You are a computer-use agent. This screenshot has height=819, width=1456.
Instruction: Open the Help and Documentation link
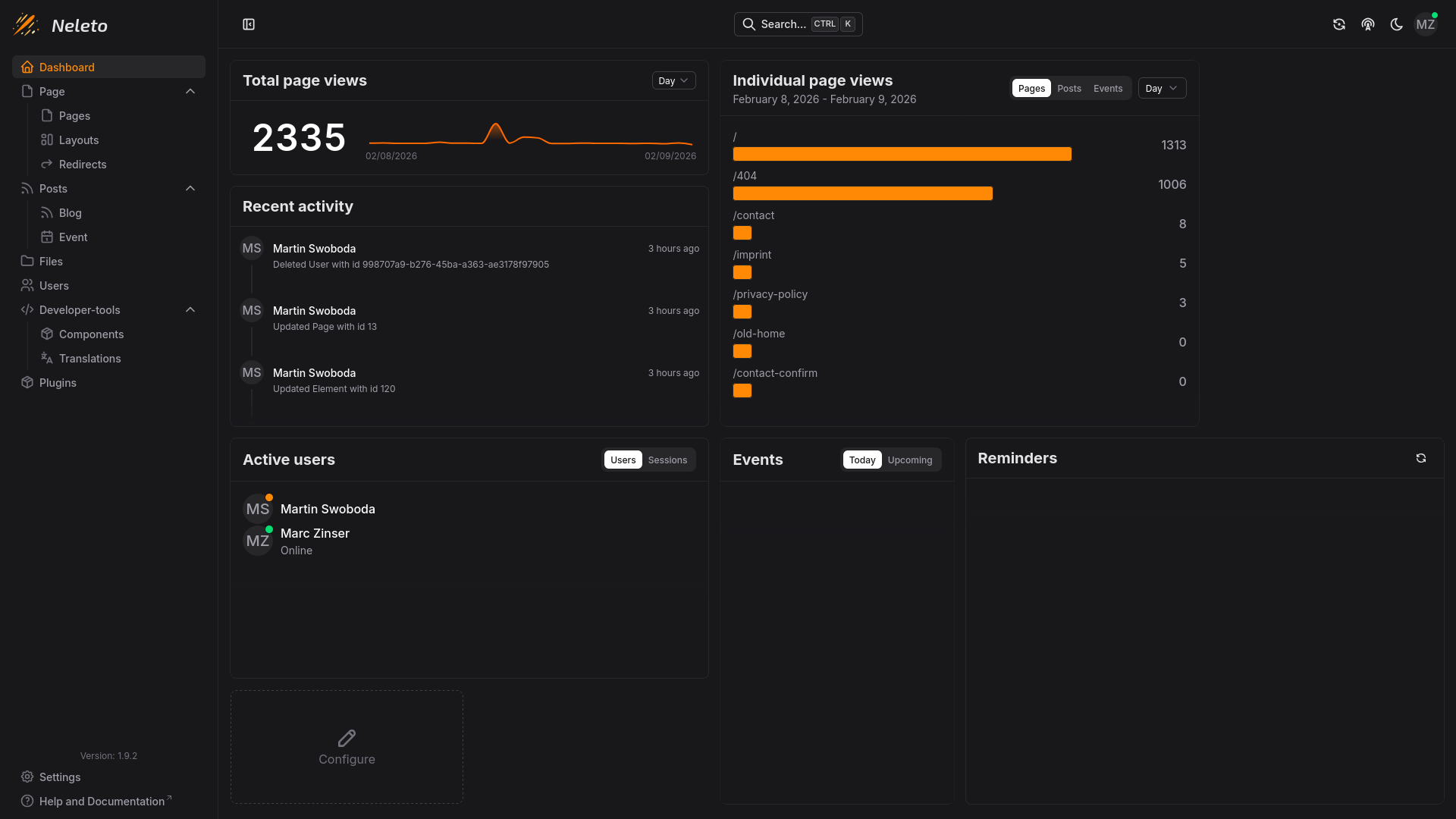pos(99,801)
